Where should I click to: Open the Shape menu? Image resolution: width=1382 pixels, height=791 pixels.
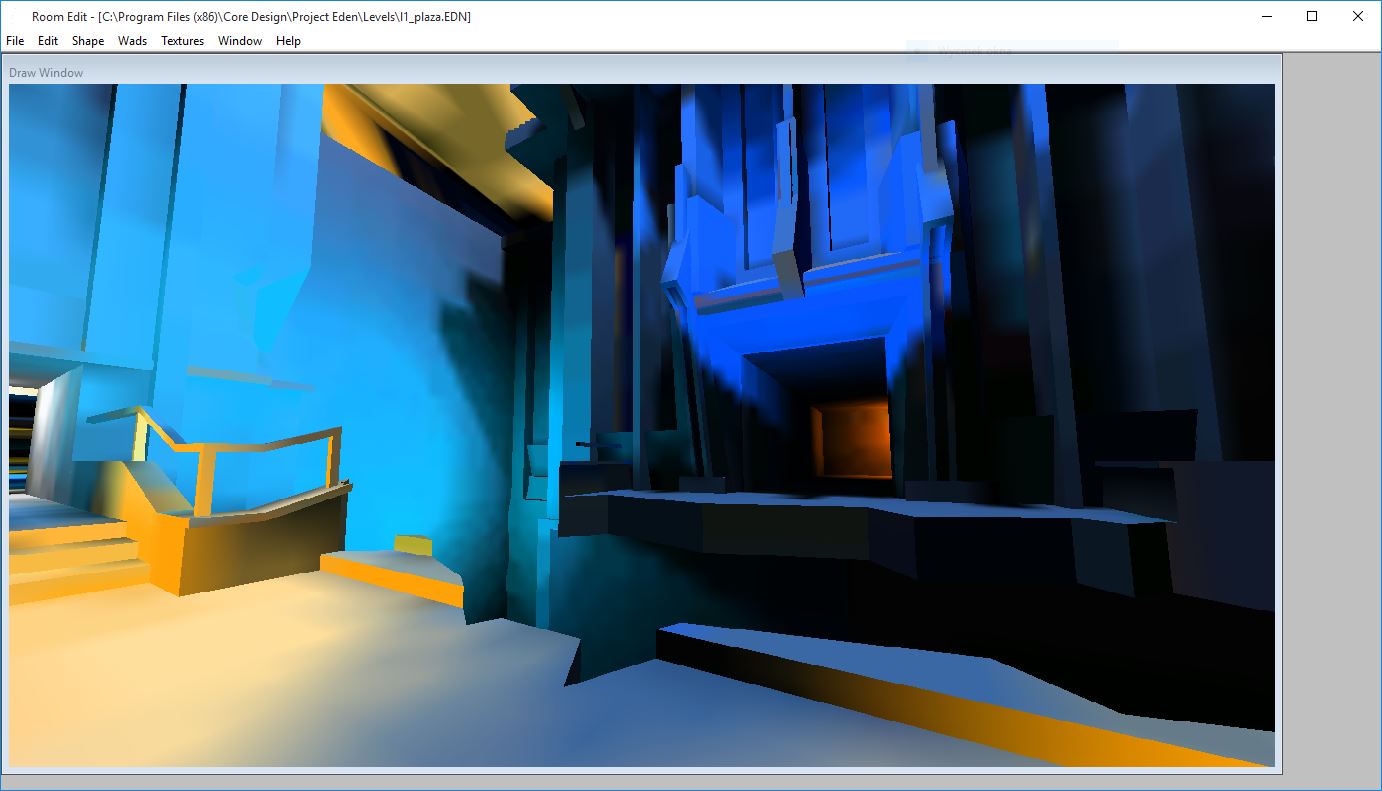88,41
